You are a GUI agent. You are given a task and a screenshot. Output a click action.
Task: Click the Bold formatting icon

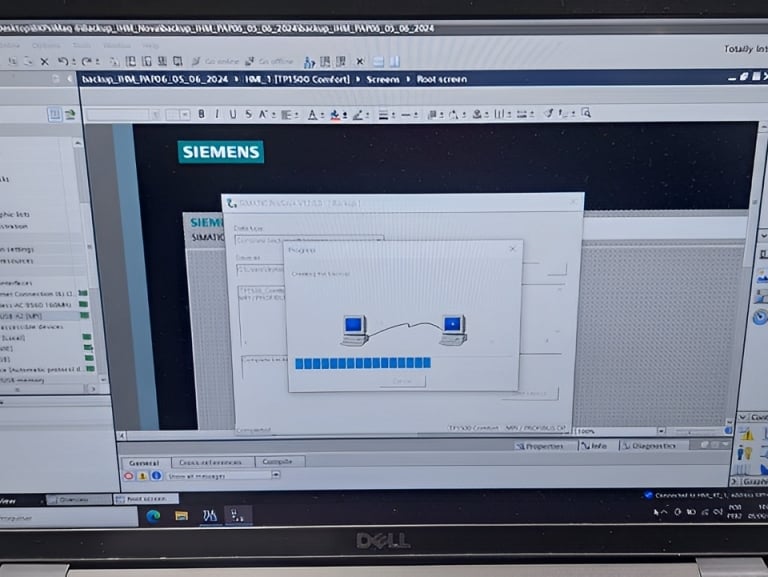201,114
